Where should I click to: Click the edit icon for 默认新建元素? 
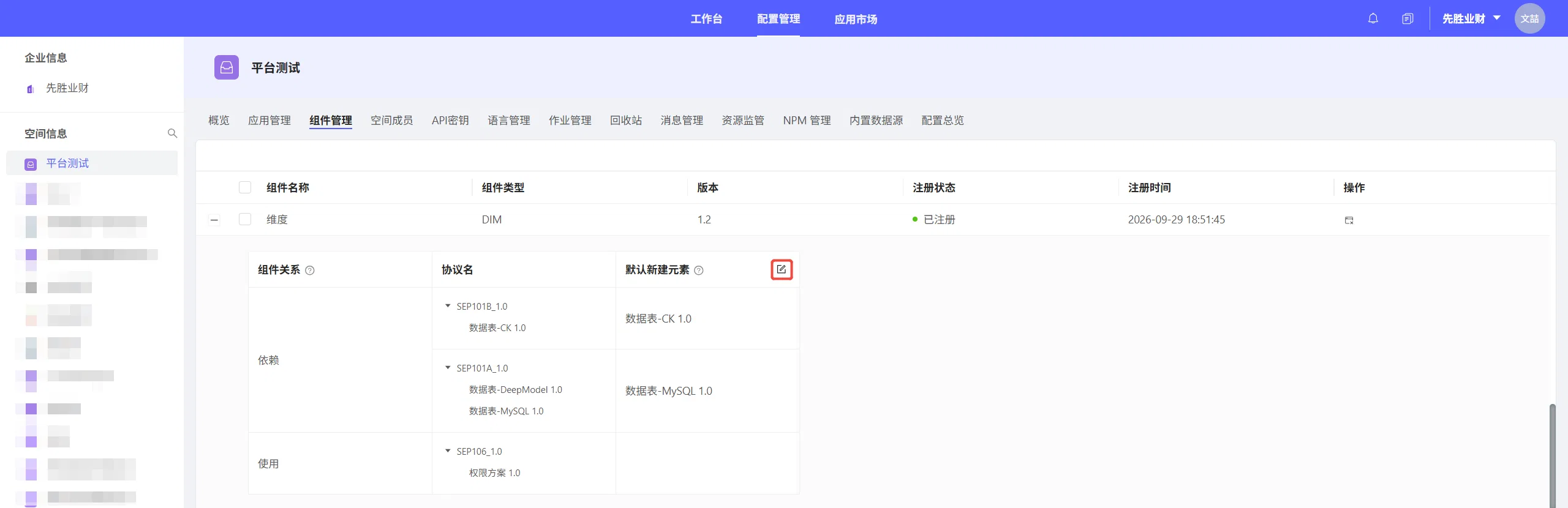pyautogui.click(x=782, y=269)
